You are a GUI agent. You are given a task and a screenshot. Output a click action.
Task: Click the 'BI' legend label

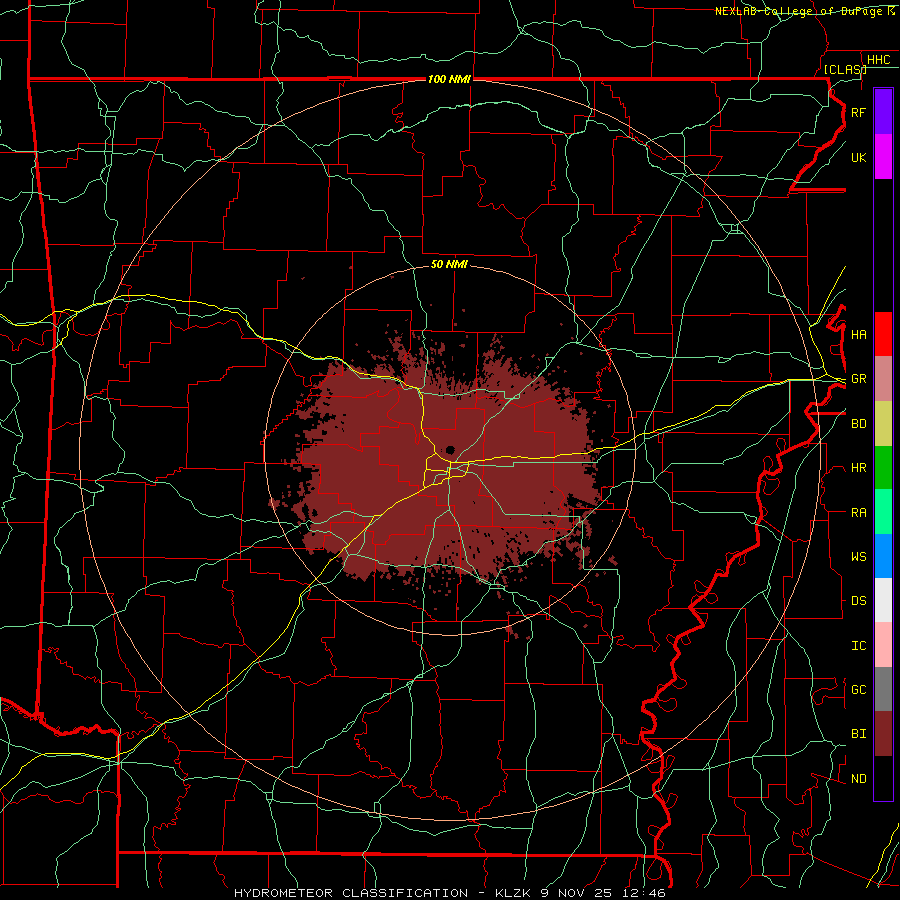[x=858, y=734]
